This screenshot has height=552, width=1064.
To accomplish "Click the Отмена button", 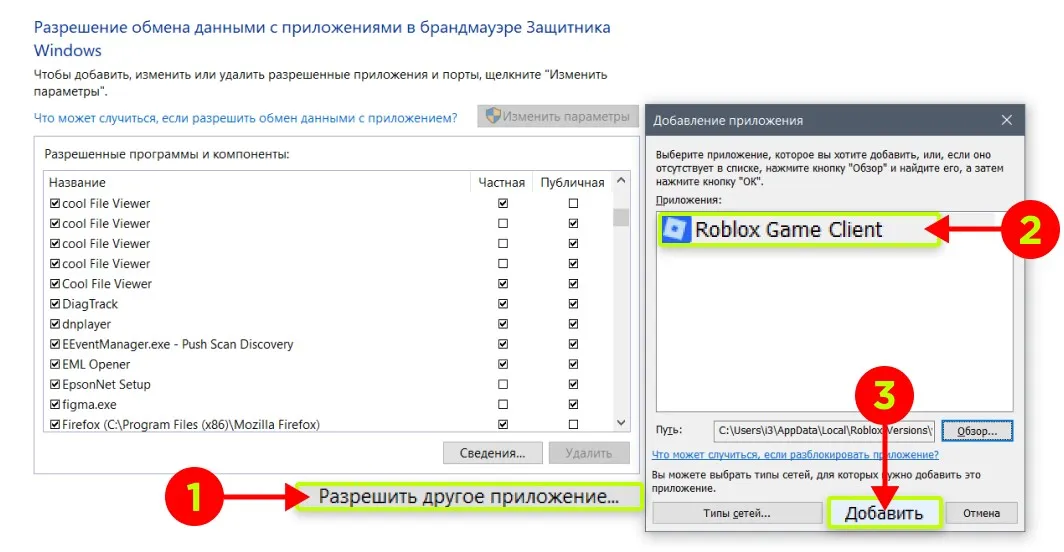I will coord(981,513).
